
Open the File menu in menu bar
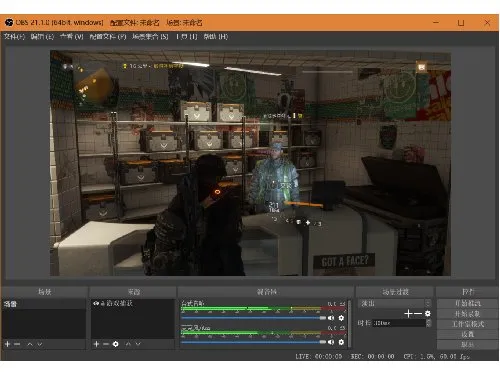click(x=14, y=36)
